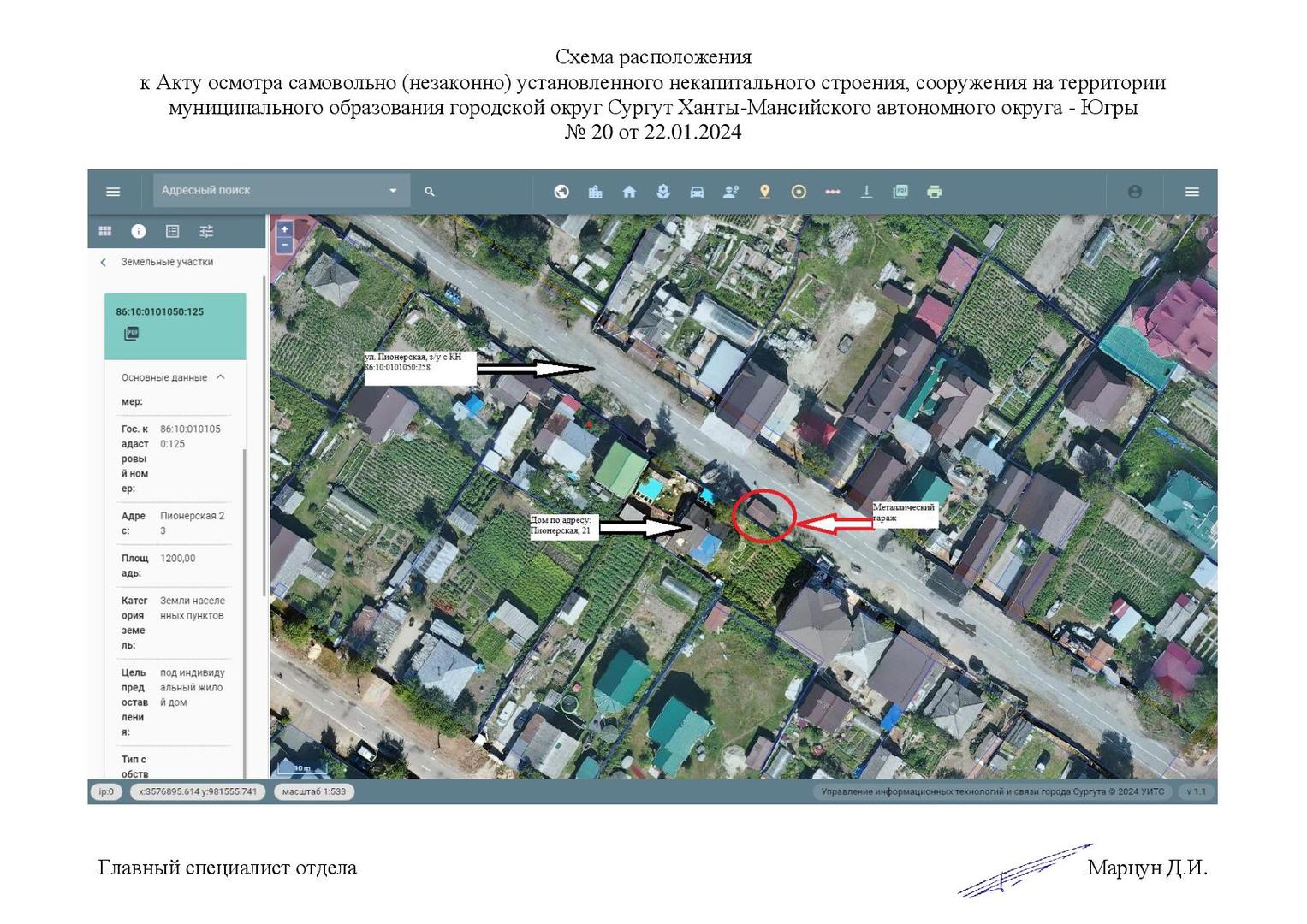Open the Адресный поиск dropdown arrow
Viewport: 1307px width, 924px height.
[393, 191]
